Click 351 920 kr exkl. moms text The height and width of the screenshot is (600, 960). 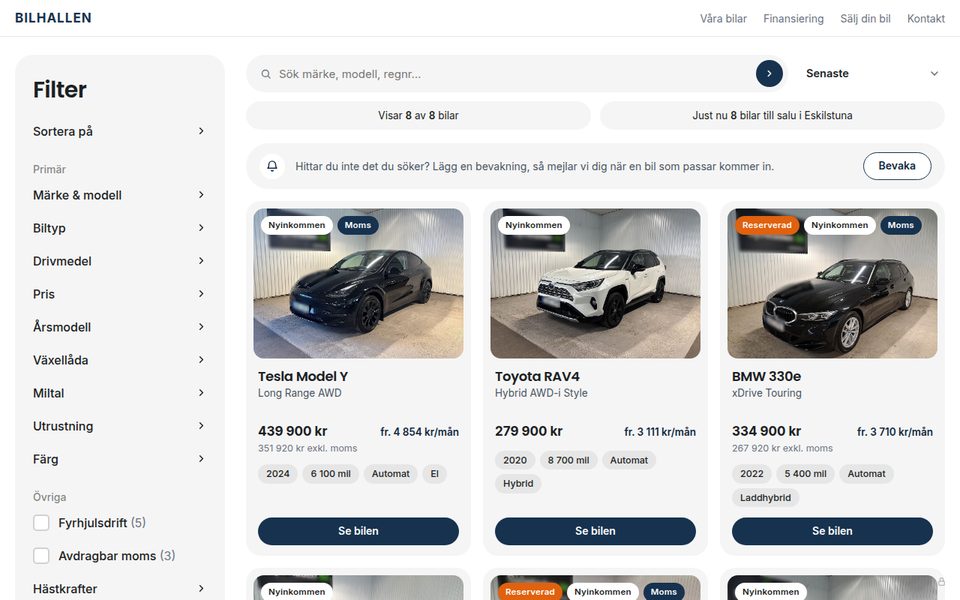point(307,448)
